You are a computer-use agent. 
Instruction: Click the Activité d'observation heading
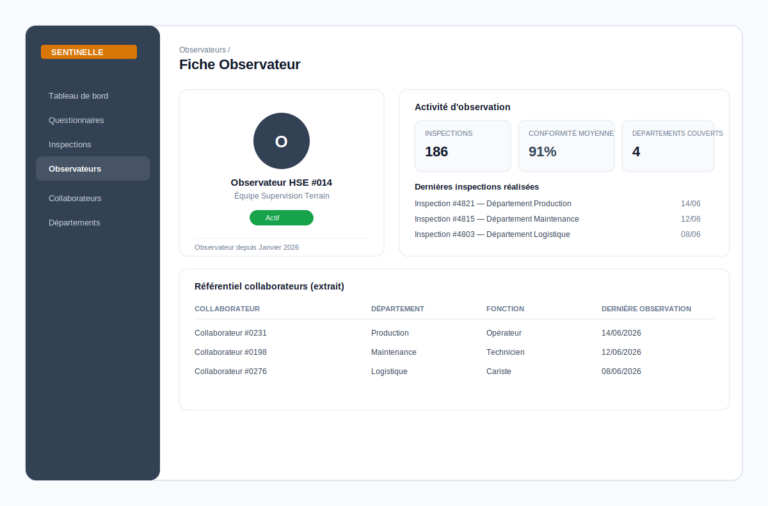tap(462, 107)
